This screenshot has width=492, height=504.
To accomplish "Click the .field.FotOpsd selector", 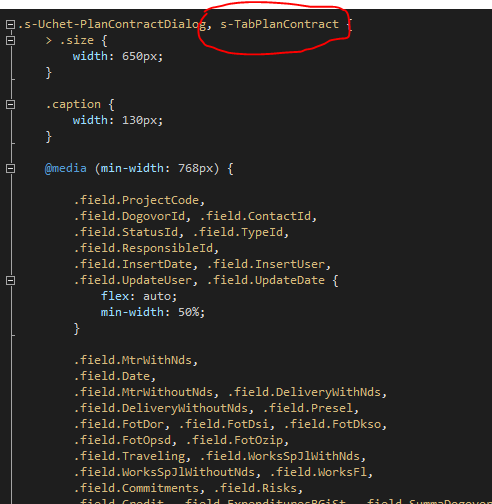I will point(122,440).
